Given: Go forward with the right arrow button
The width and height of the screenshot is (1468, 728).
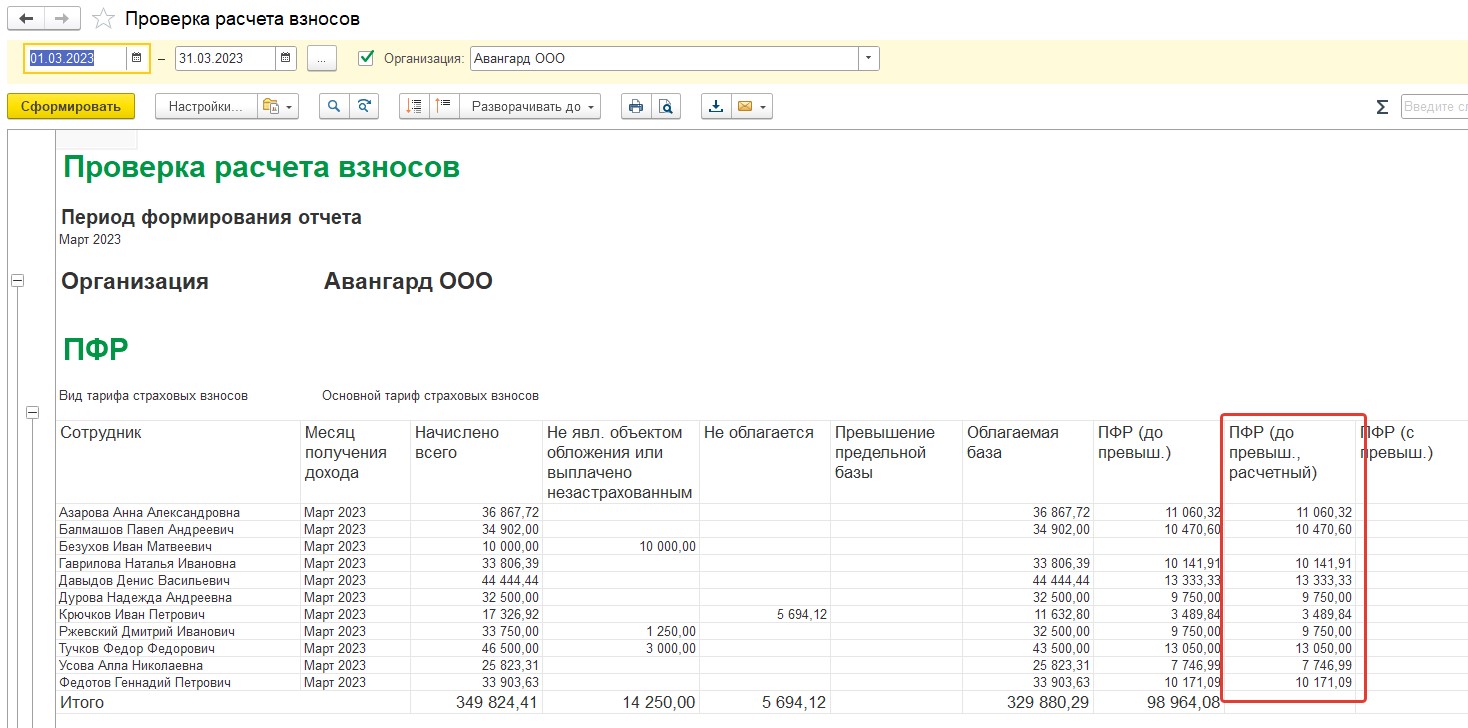Looking at the screenshot, I should click(x=63, y=18).
